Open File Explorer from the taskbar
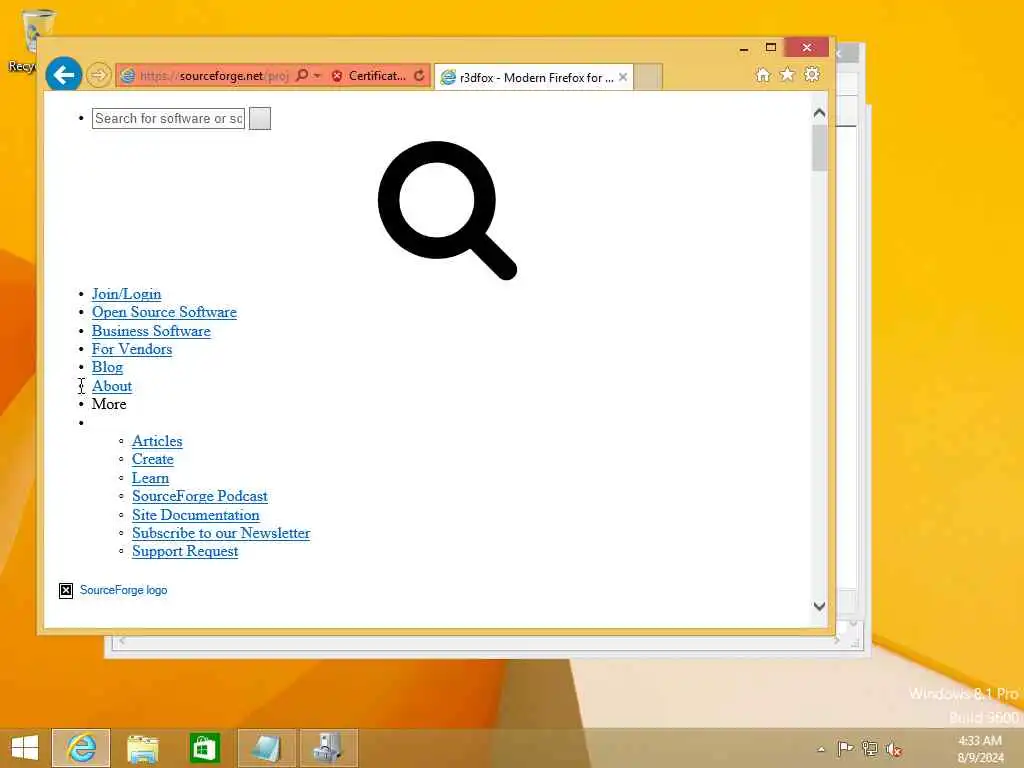Viewport: 1024px width, 768px height. tap(142, 748)
